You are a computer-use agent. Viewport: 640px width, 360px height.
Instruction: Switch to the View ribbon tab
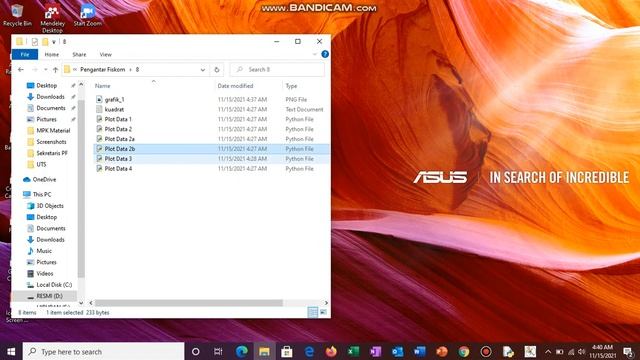point(105,54)
